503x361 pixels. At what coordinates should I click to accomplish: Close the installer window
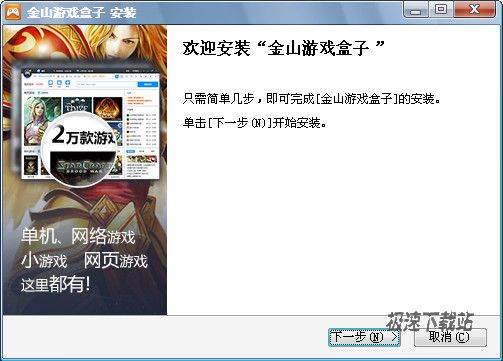475,10
